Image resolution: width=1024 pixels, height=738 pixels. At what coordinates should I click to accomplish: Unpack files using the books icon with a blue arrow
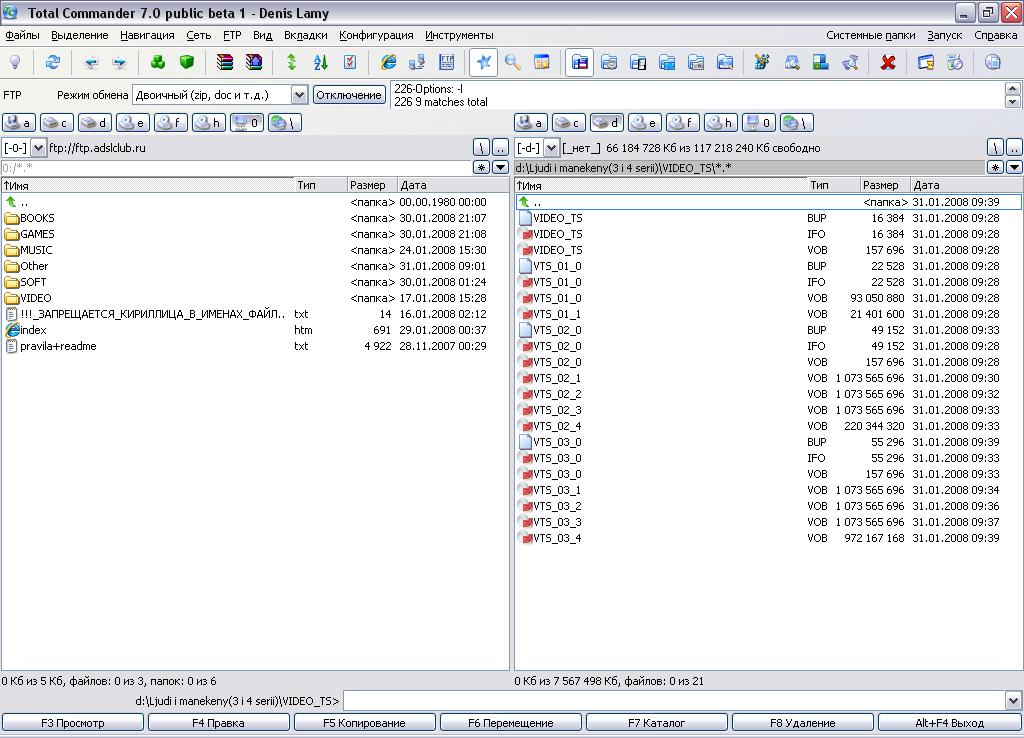coord(254,63)
